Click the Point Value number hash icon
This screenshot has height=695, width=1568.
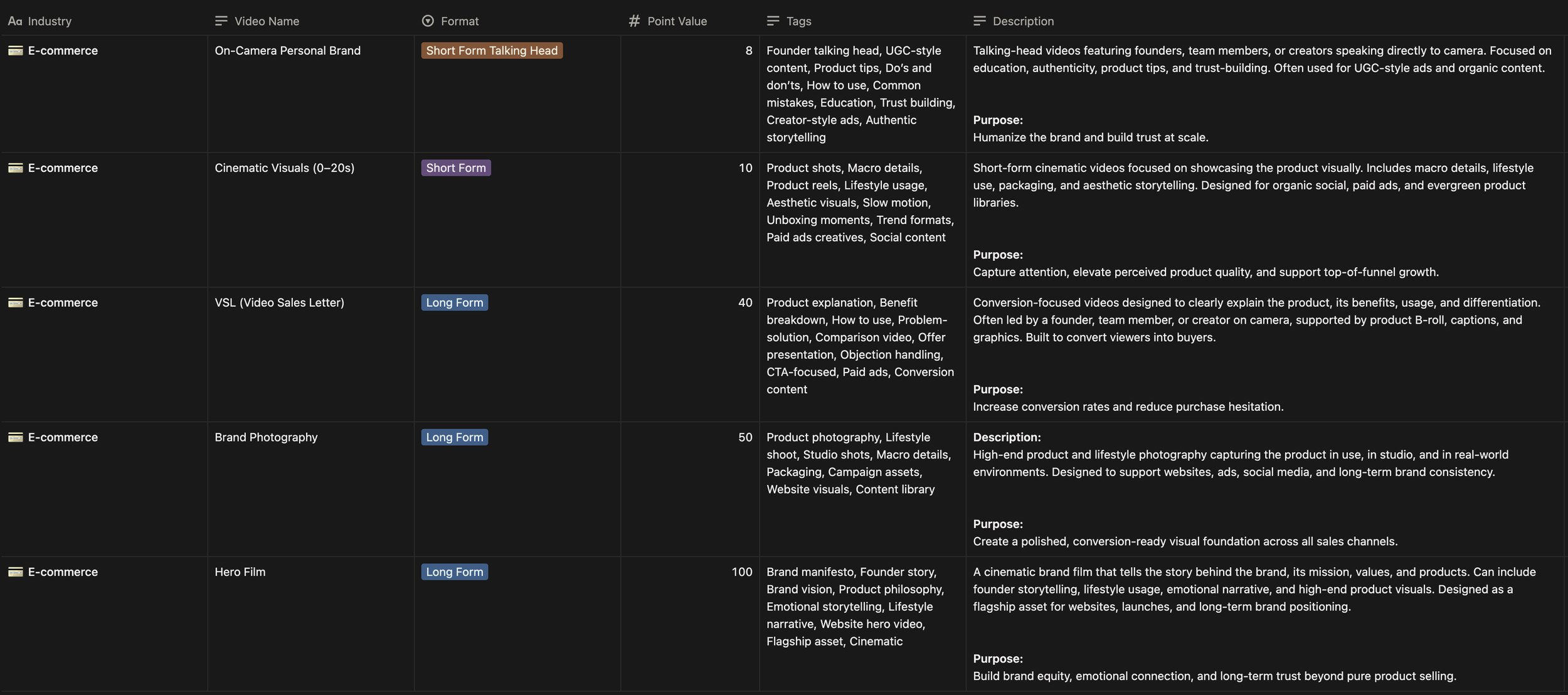(x=634, y=21)
